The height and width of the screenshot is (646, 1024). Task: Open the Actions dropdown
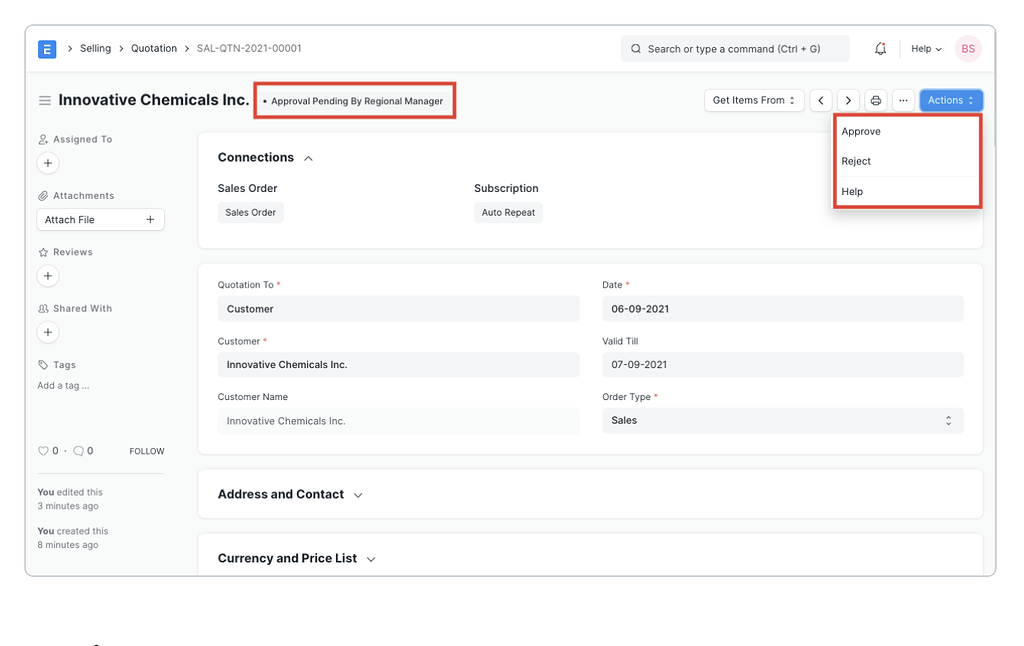(x=950, y=100)
